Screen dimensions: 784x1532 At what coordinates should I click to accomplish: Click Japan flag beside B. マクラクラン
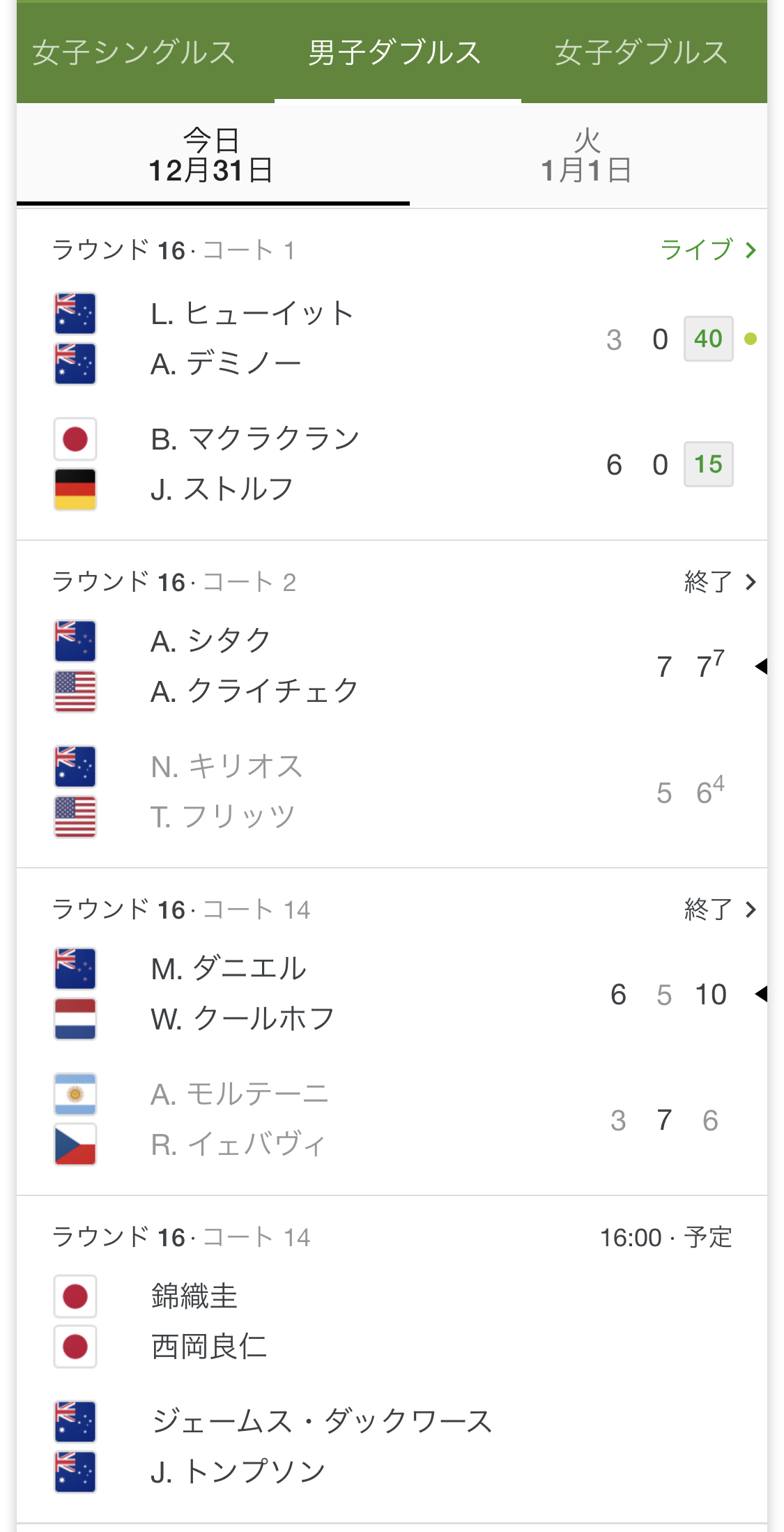click(x=75, y=439)
